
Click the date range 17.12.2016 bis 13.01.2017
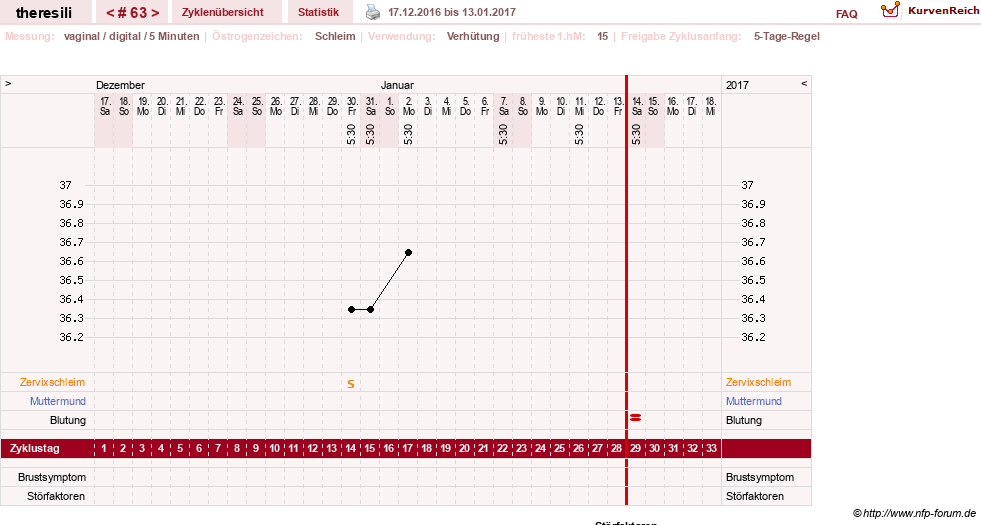click(452, 12)
